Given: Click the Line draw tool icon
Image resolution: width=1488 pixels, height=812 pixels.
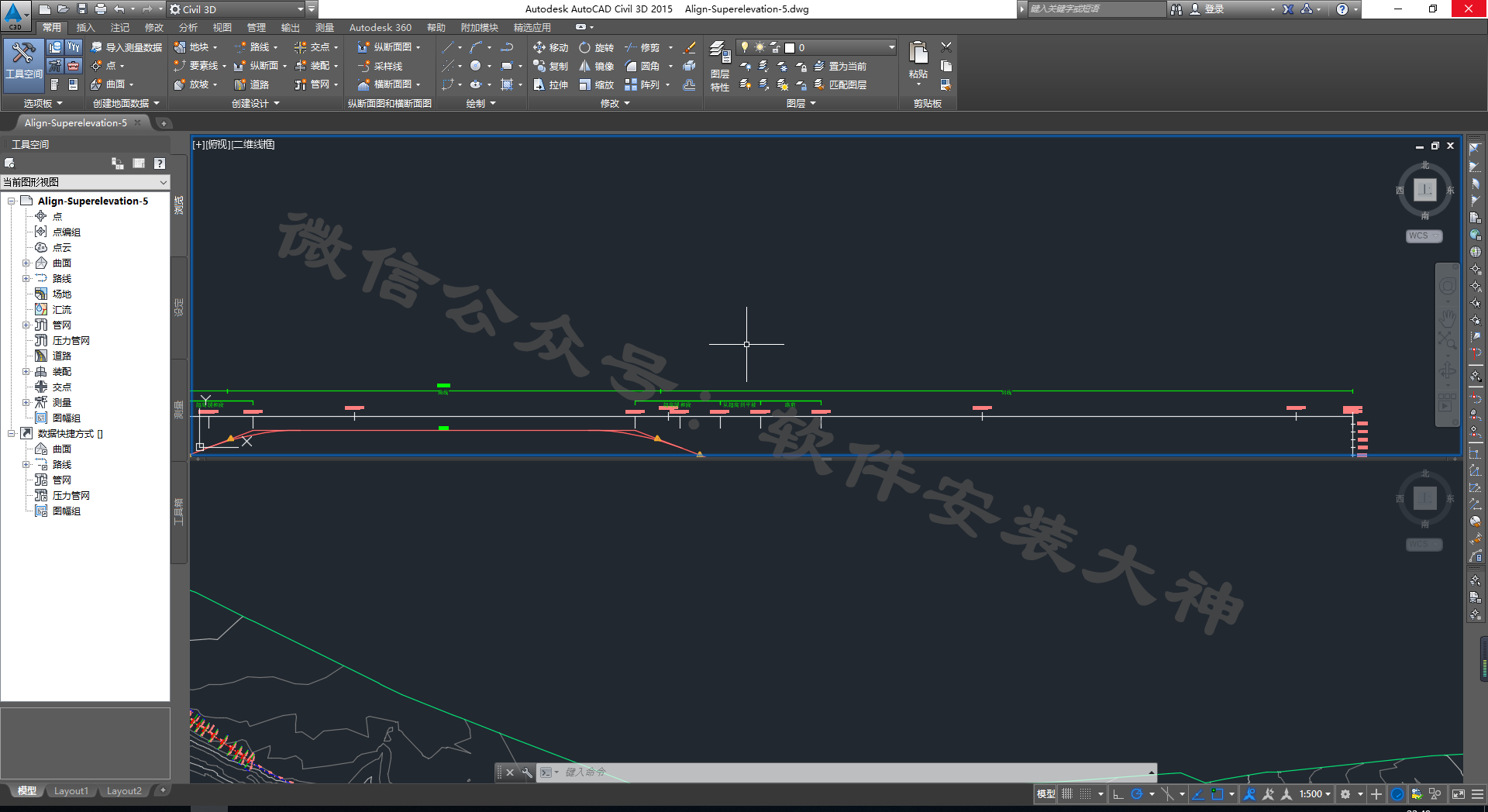Looking at the screenshot, I should click(x=448, y=47).
